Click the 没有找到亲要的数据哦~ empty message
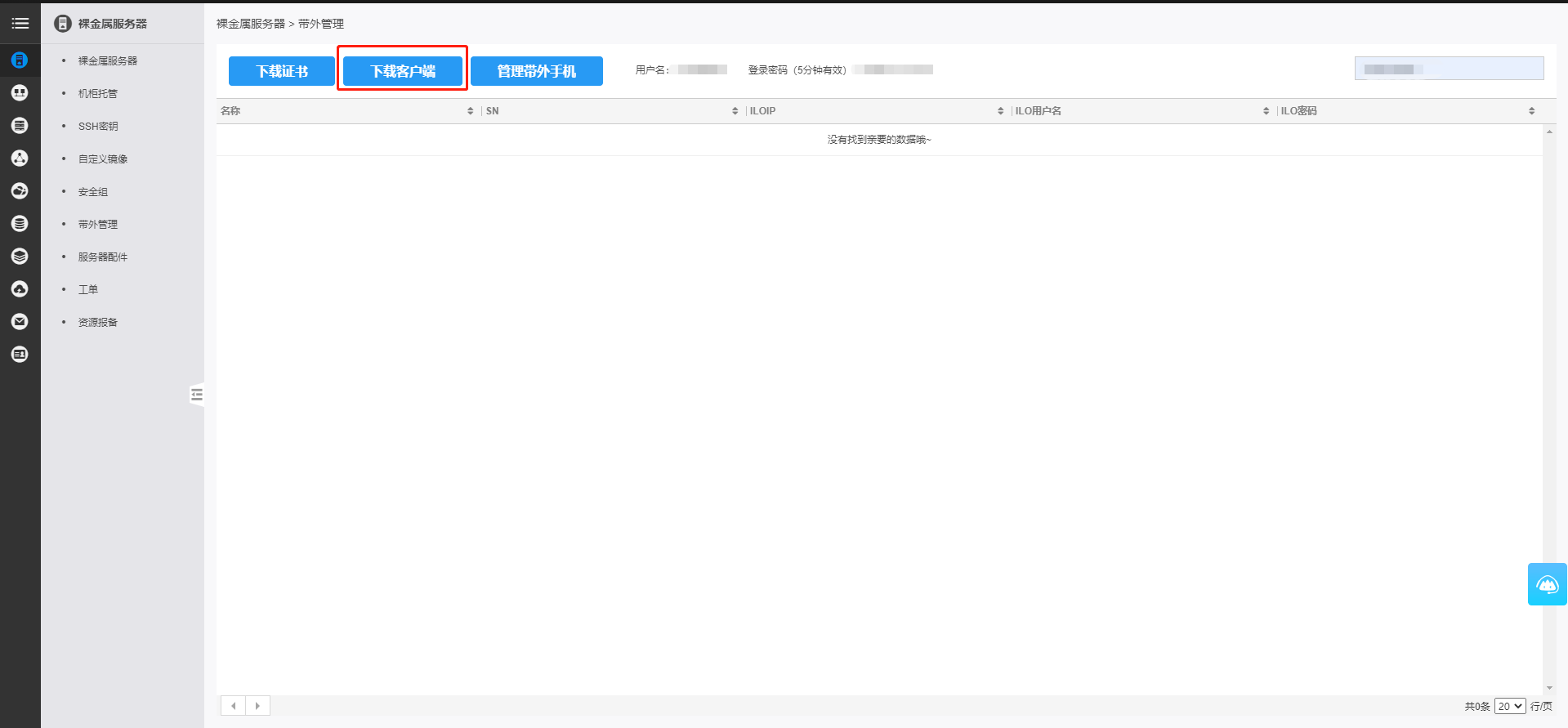Image resolution: width=1568 pixels, height=728 pixels. tap(879, 140)
